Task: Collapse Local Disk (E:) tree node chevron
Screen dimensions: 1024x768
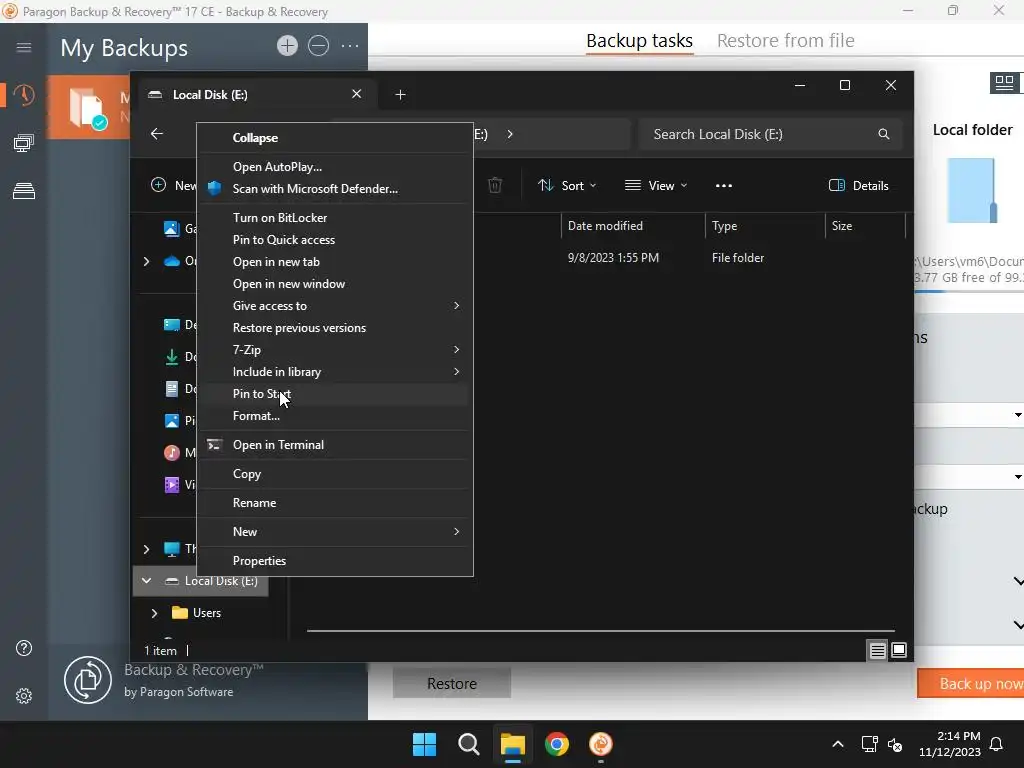Action: pos(146,581)
